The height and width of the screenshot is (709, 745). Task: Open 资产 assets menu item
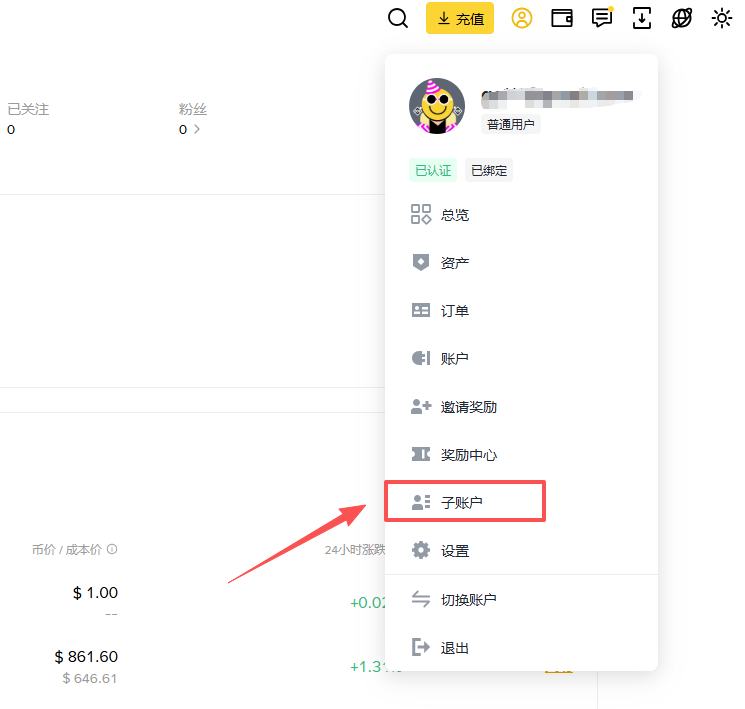(521, 263)
